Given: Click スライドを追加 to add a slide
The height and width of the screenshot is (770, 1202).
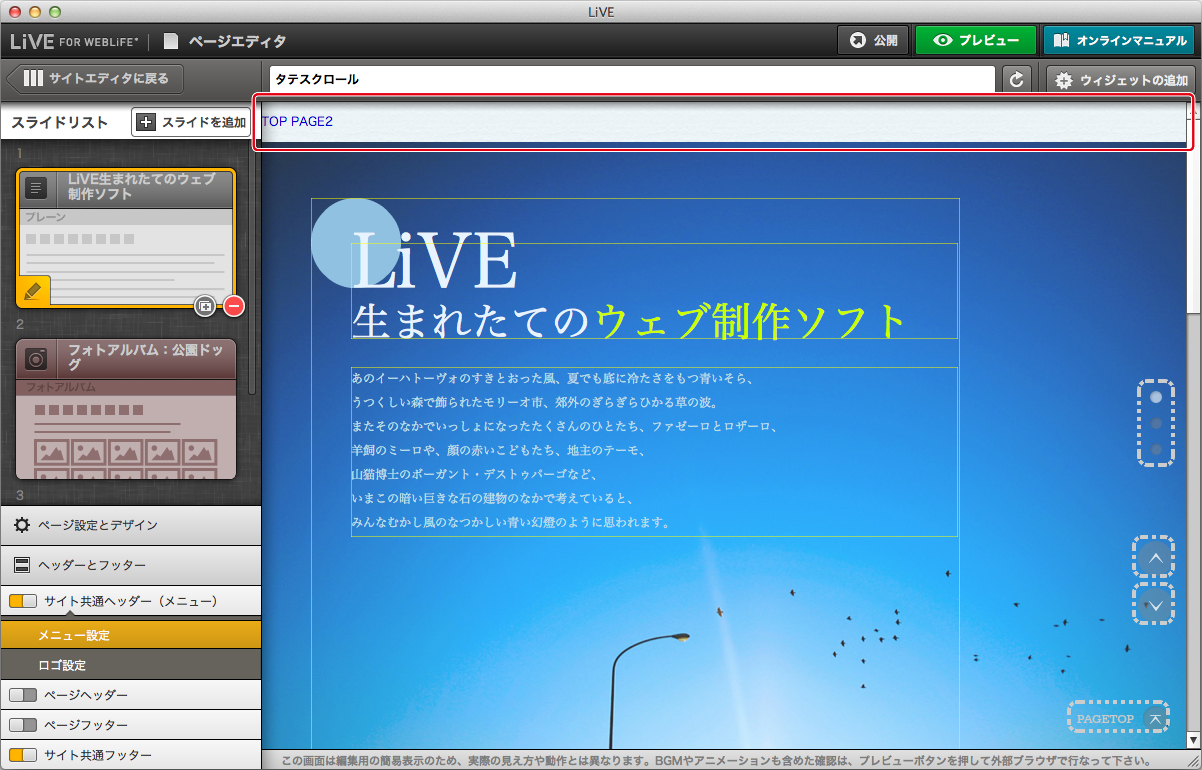Looking at the screenshot, I should point(191,122).
